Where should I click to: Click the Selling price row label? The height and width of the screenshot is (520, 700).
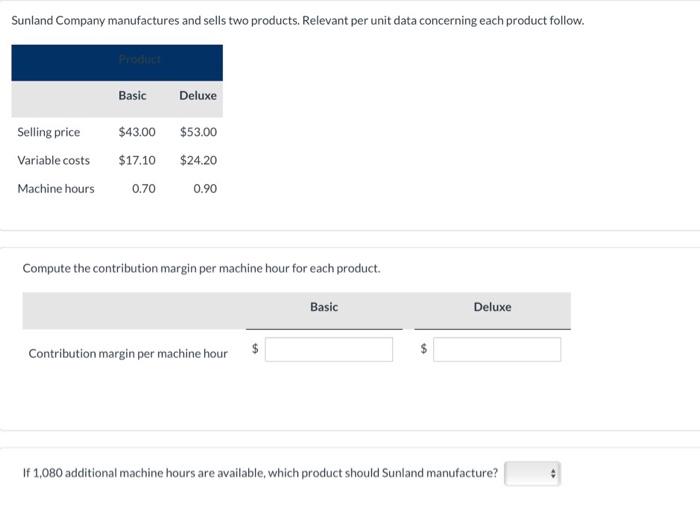pos(49,132)
